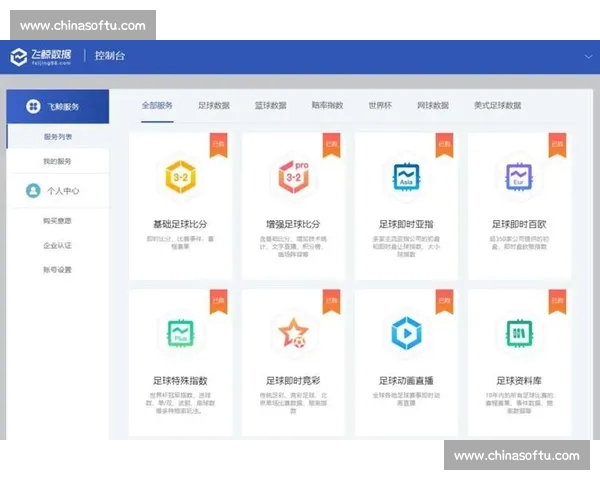Click the orange star football icon
The width and height of the screenshot is (600, 480).
(293, 333)
